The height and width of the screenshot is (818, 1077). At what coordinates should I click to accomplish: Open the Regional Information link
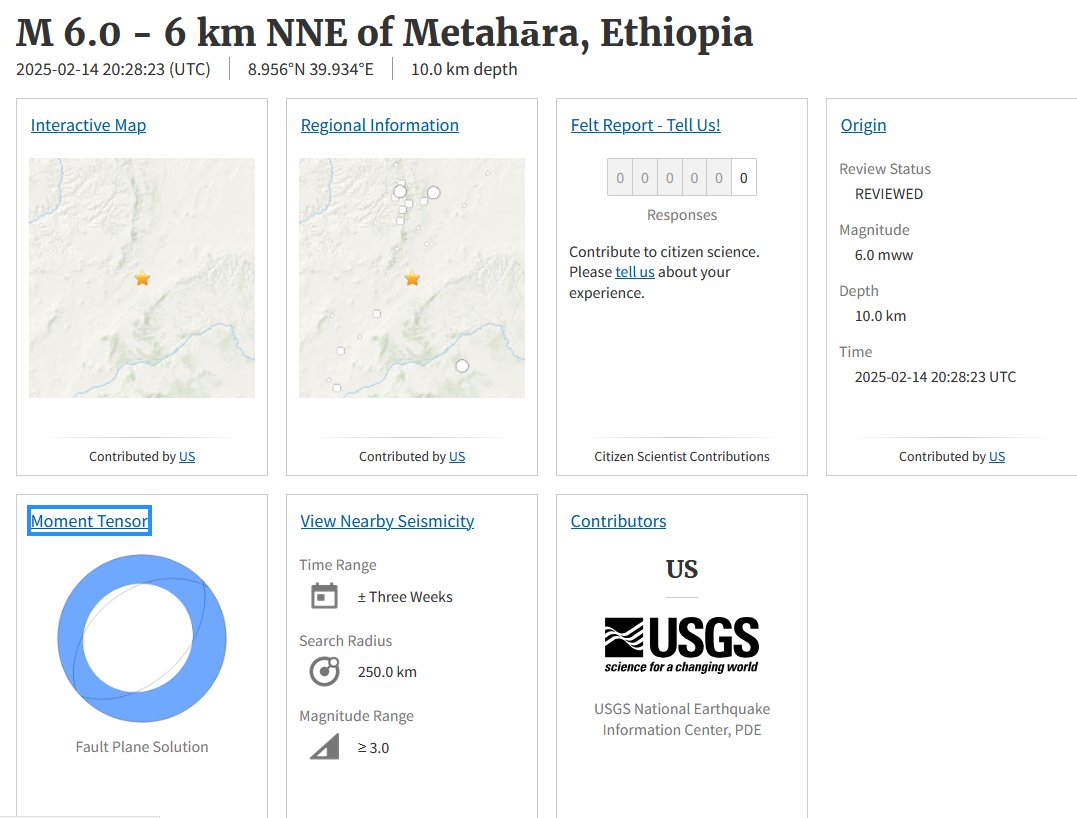[x=380, y=125]
